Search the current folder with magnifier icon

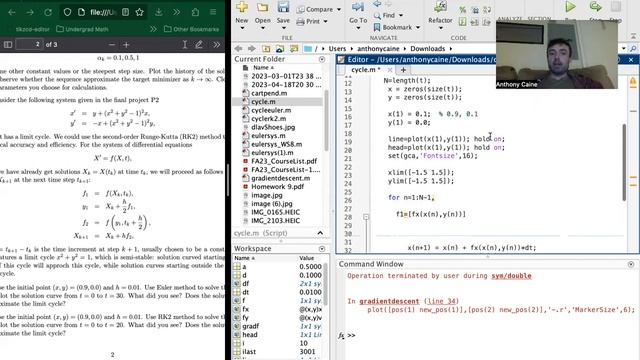[x=633, y=49]
